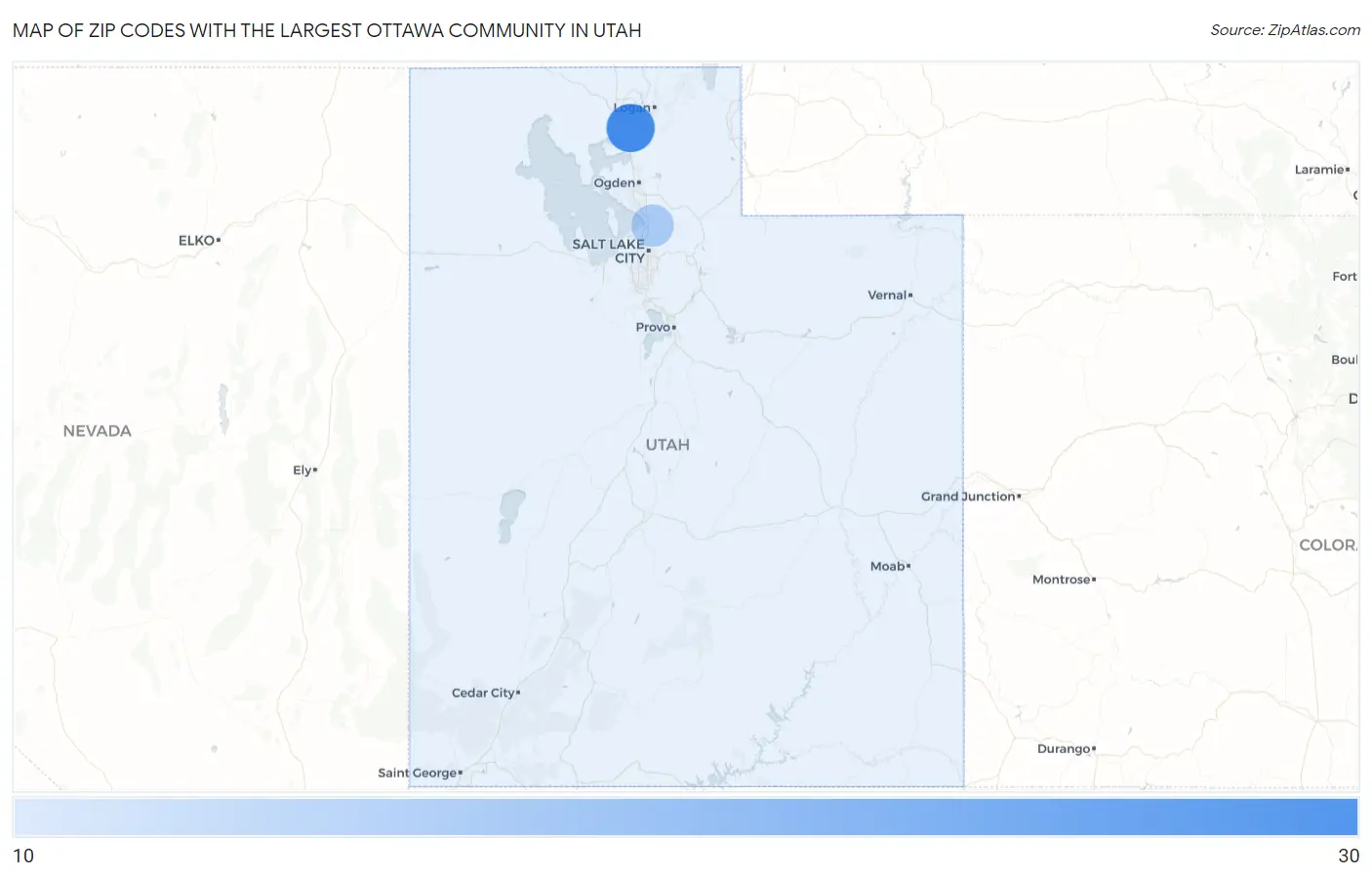This screenshot has width=1372, height=877.
Task: Click the 'Vernal' city label
Action: tap(887, 295)
